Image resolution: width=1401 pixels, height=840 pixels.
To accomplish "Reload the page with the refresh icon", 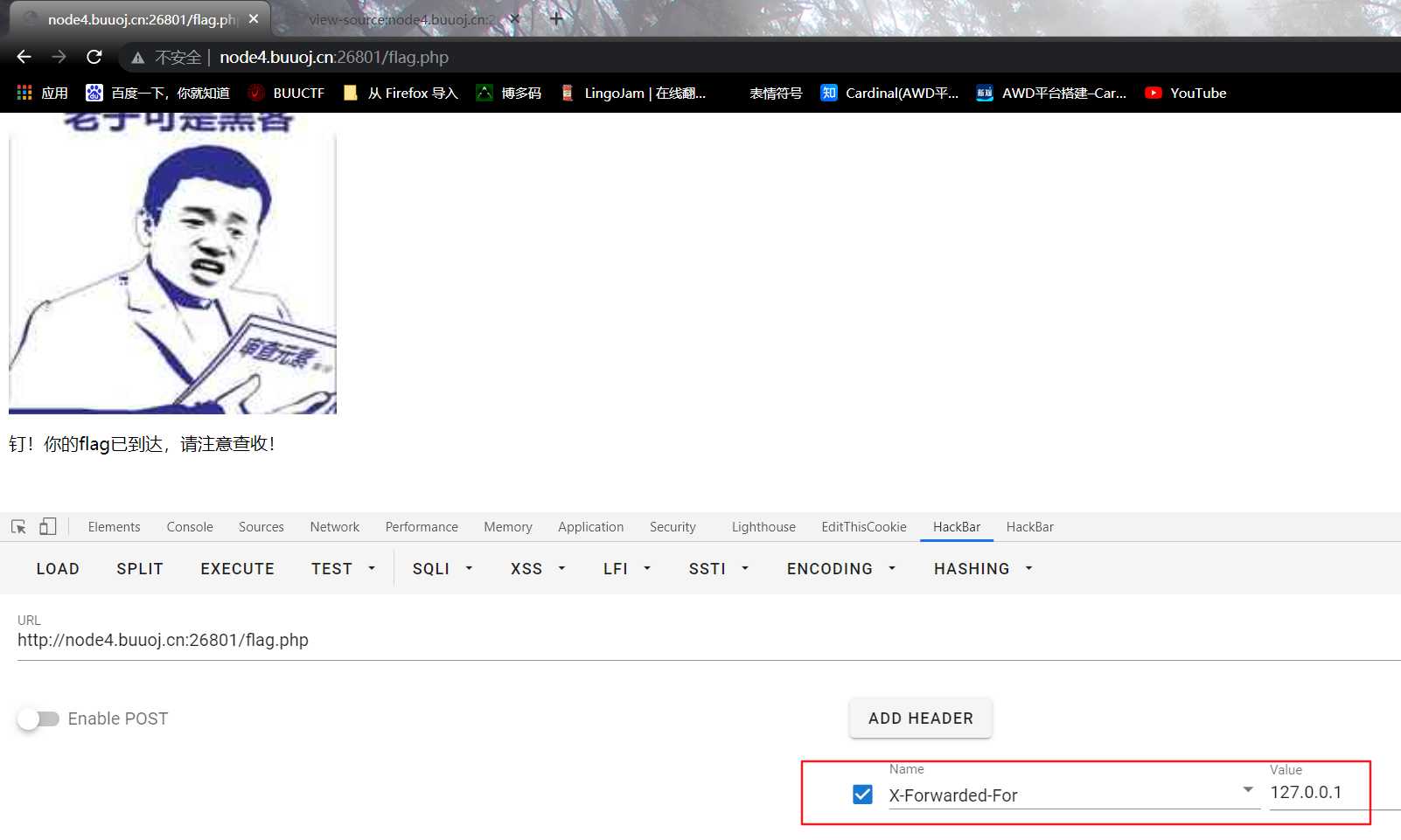I will tap(94, 57).
